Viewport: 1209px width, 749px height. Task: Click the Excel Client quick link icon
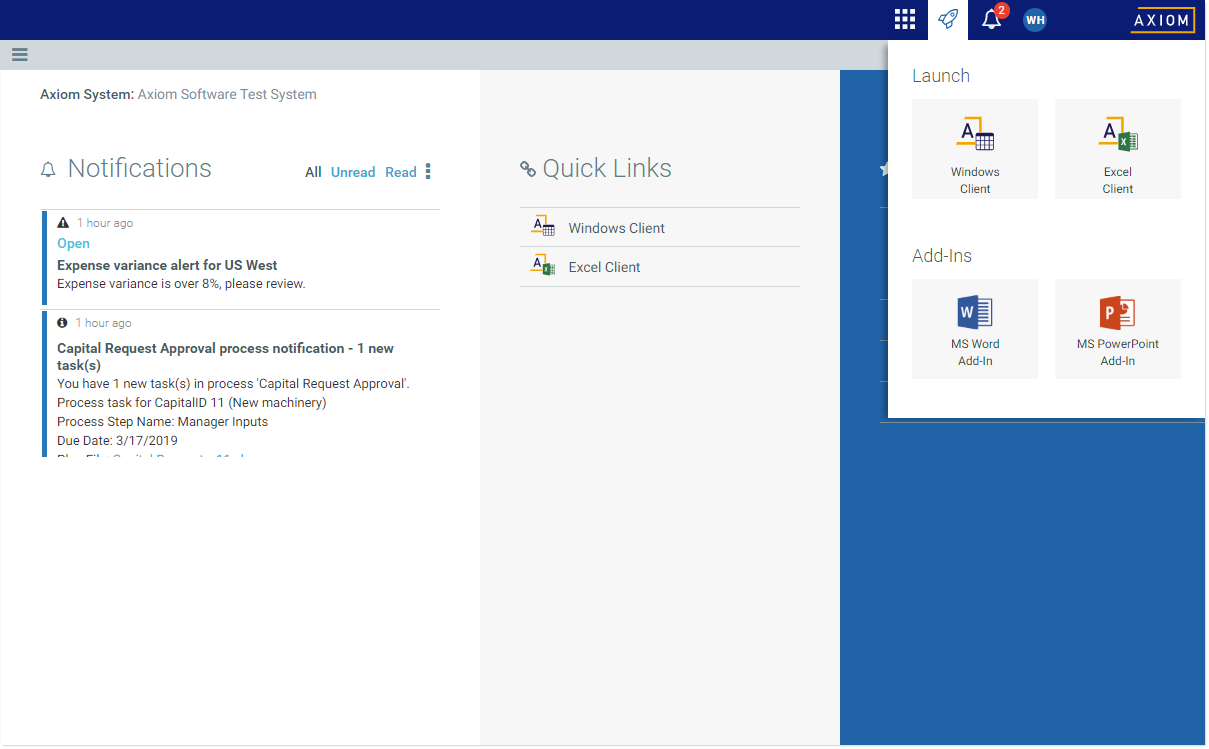(x=542, y=266)
